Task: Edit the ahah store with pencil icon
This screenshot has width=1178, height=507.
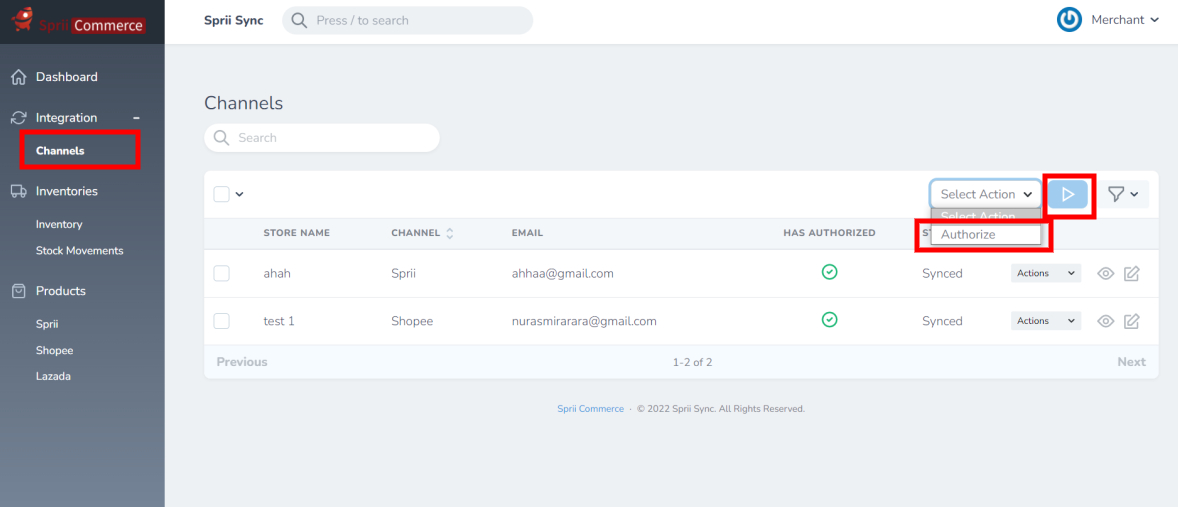Action: pos(1131,273)
